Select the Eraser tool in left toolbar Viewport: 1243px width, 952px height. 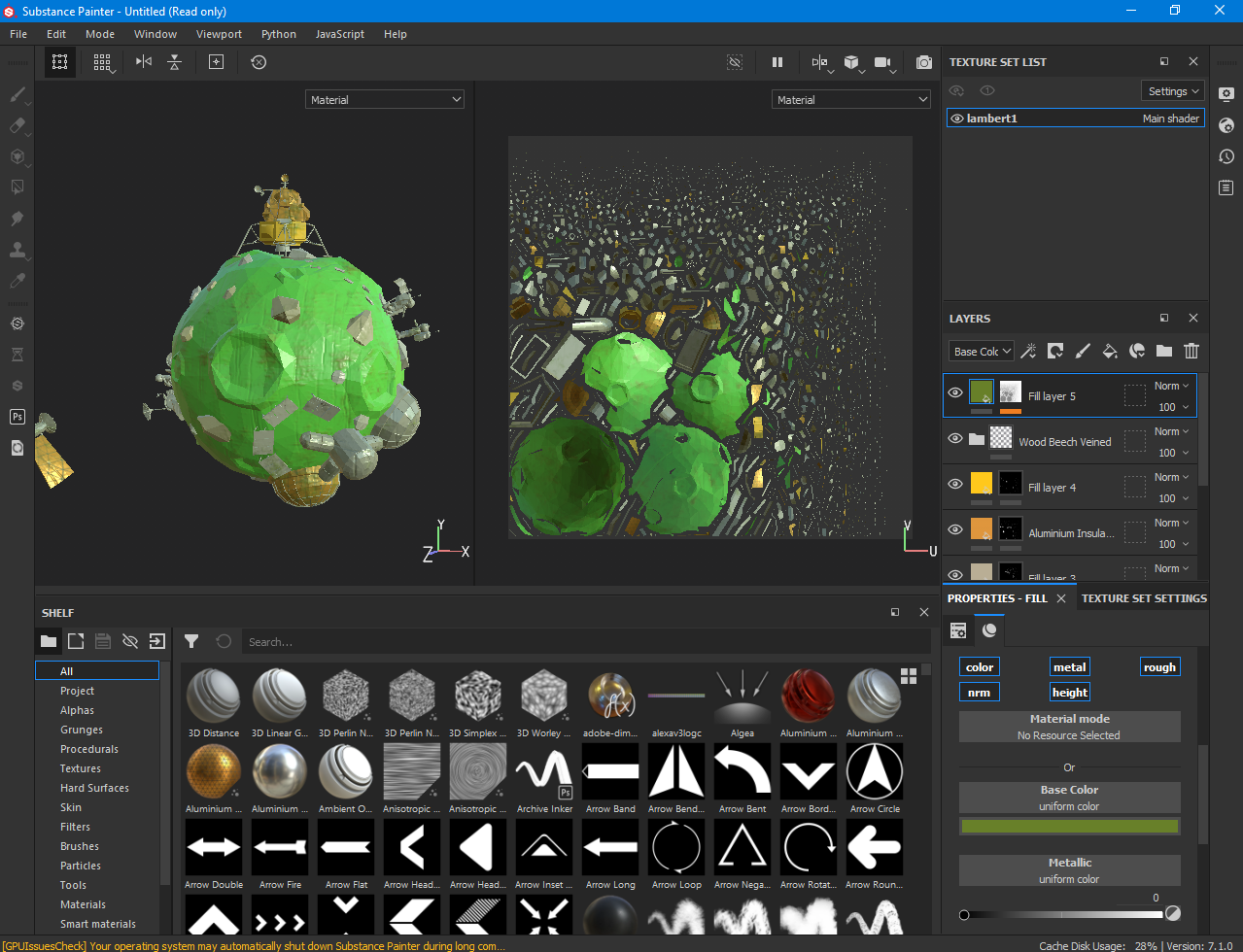17,126
